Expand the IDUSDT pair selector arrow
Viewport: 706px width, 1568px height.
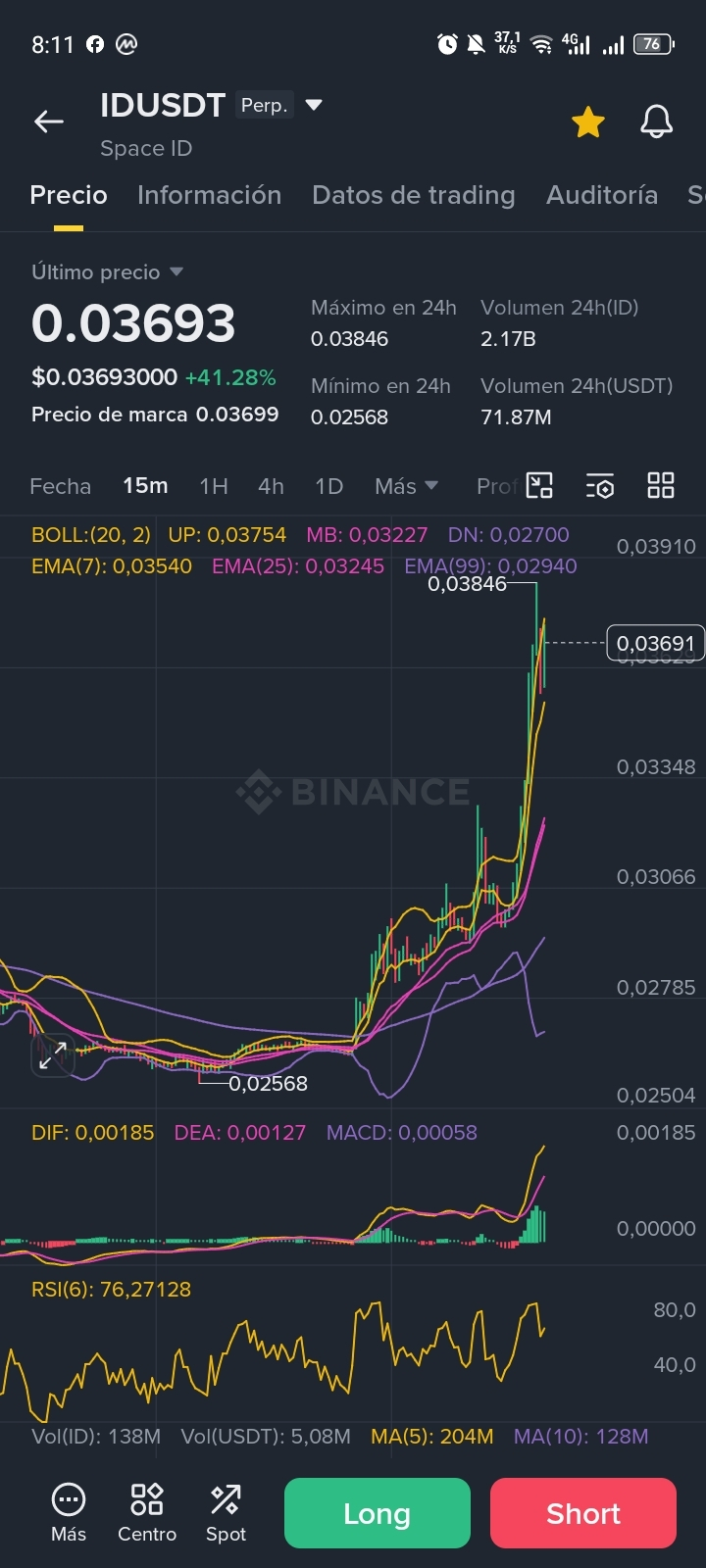pos(314,105)
